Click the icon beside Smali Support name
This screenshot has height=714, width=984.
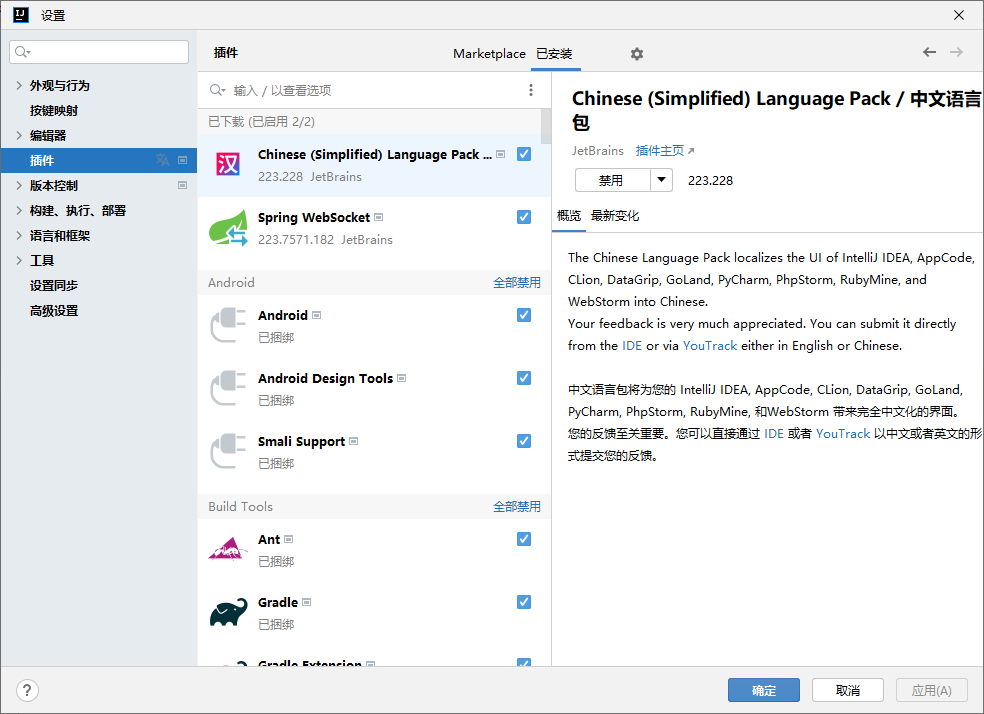pos(353,441)
